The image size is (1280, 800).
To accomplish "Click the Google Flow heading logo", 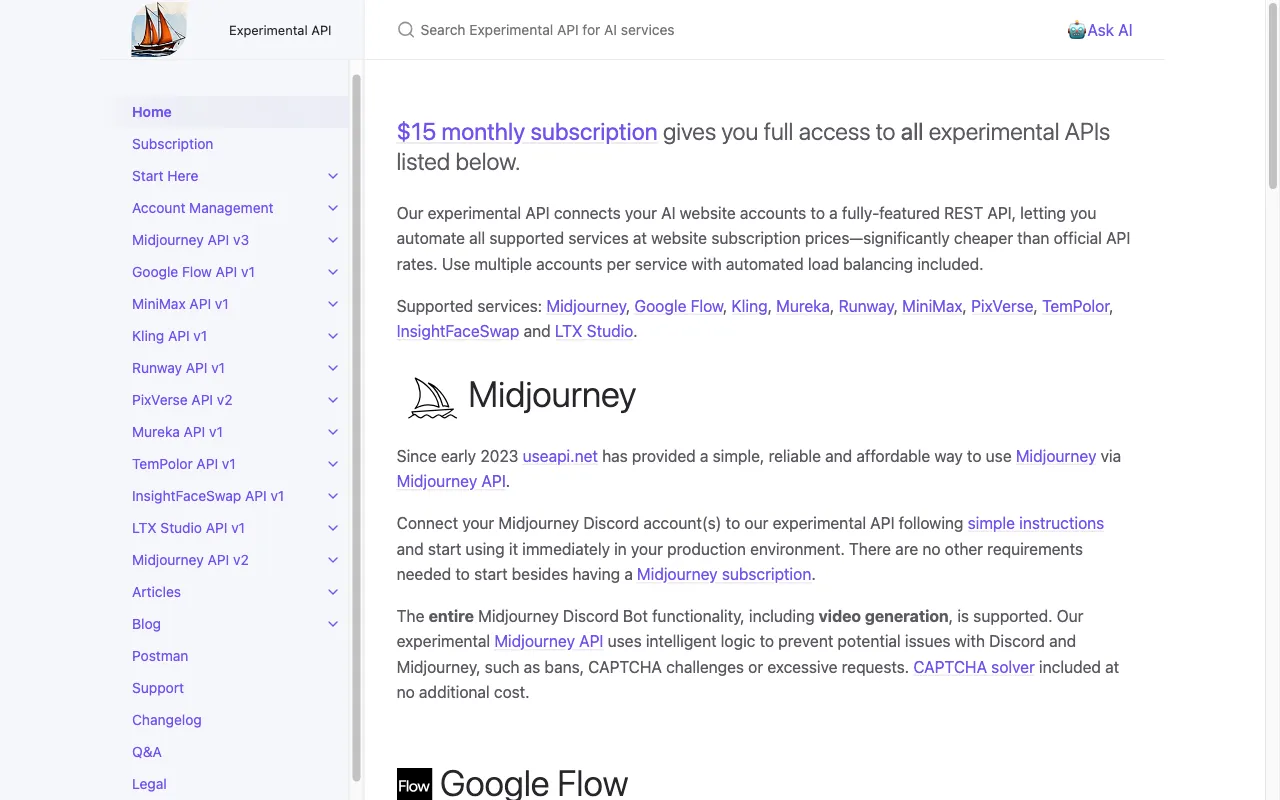I will pos(414,785).
